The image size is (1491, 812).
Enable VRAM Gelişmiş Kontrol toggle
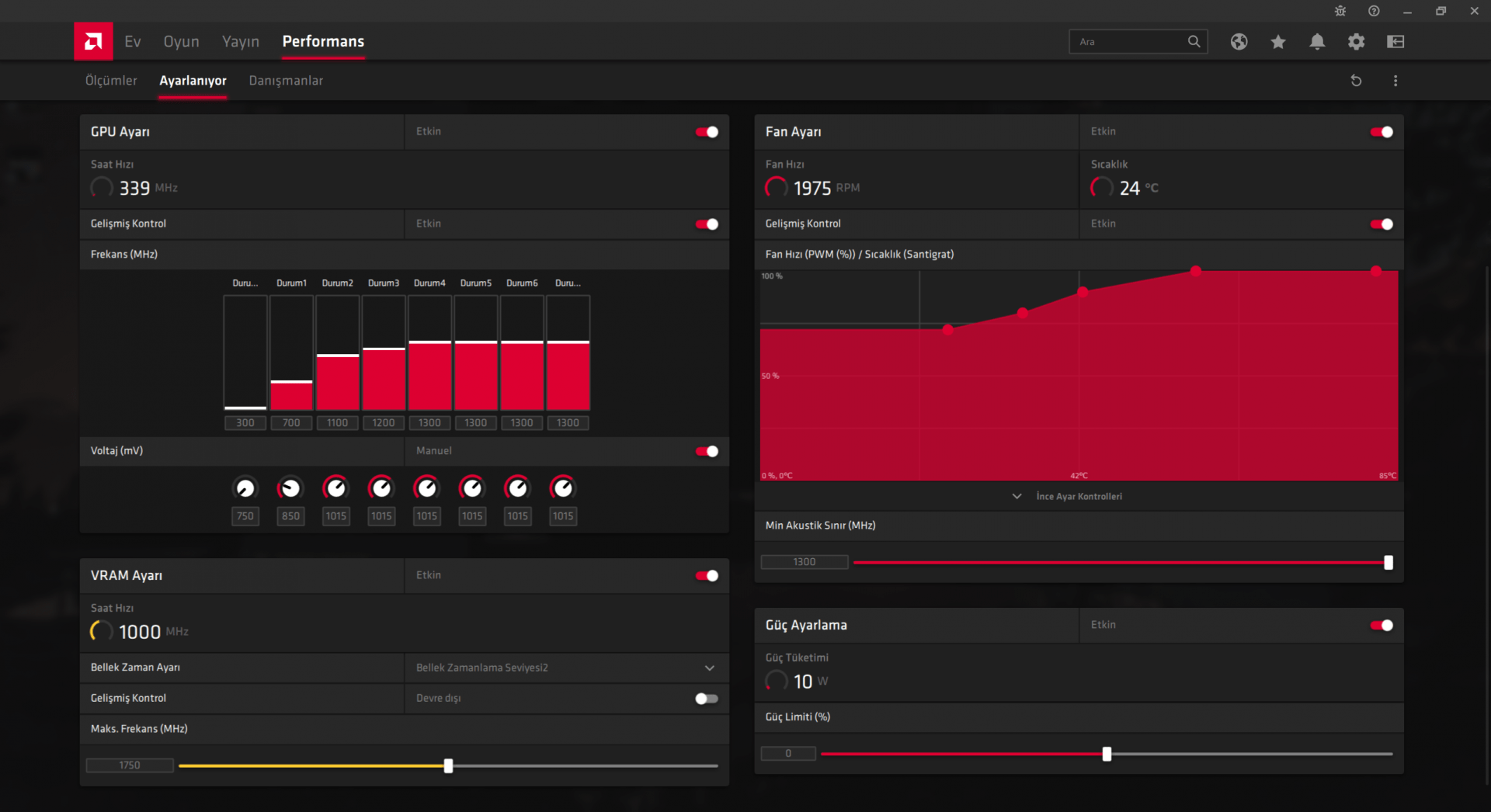[x=707, y=699]
